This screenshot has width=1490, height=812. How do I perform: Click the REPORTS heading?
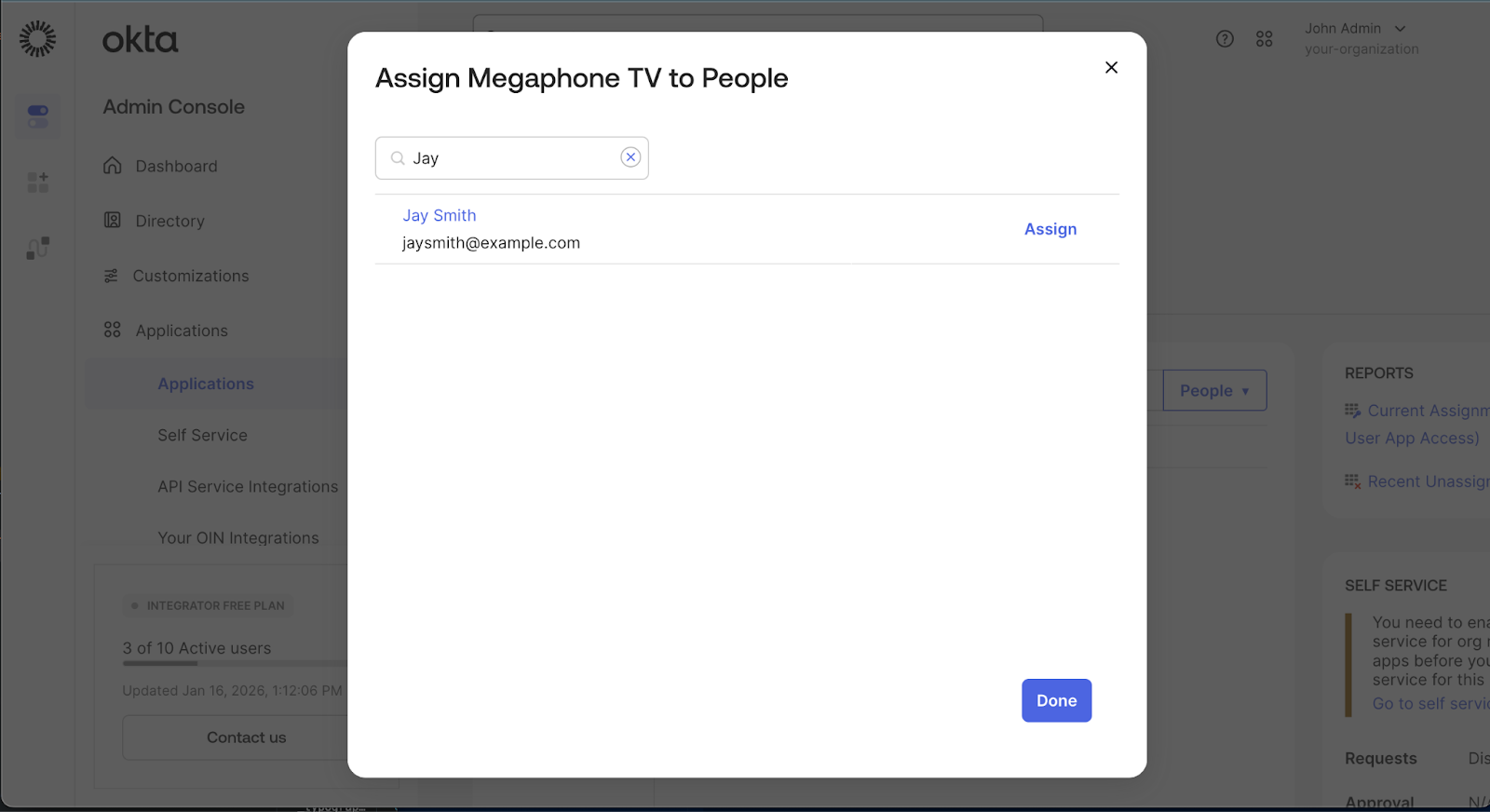click(1379, 373)
